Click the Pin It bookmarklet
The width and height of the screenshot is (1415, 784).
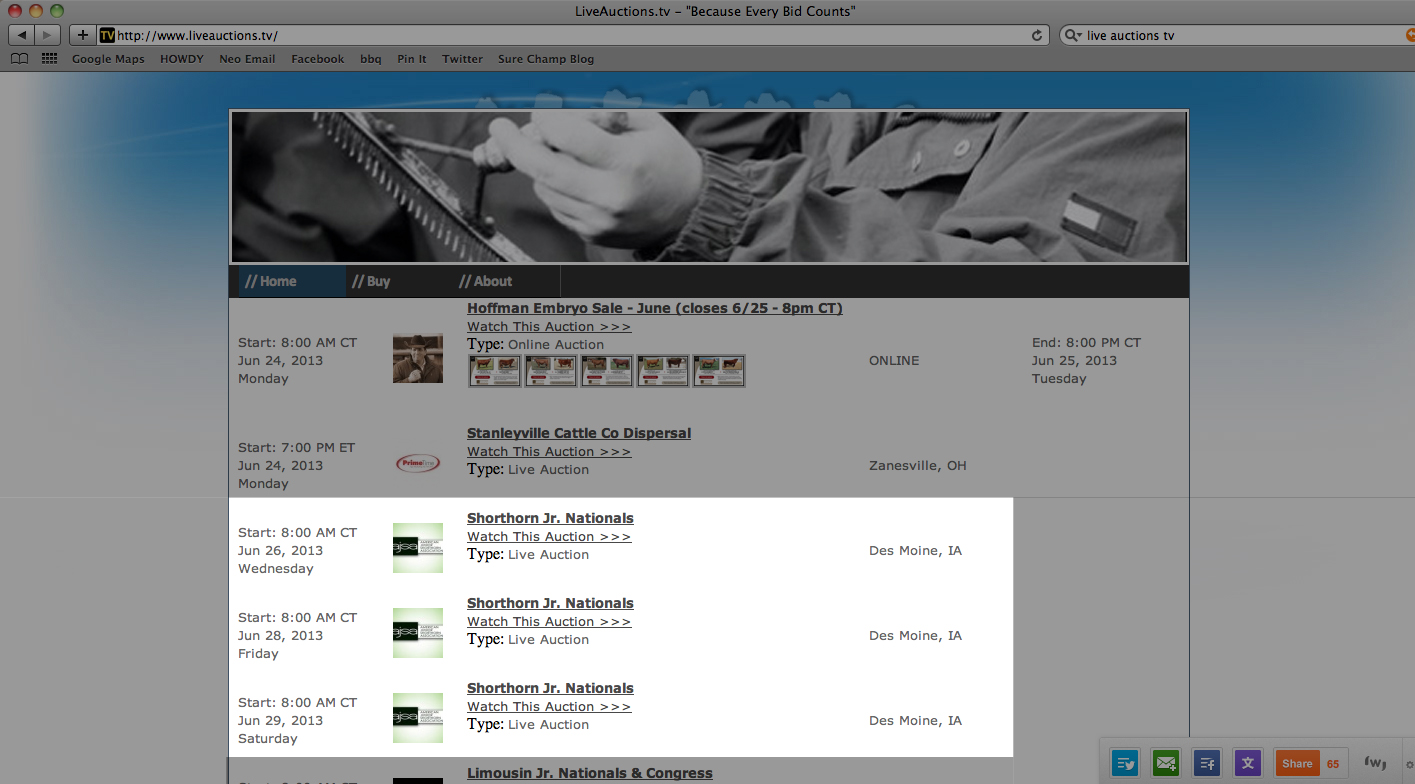tap(412, 59)
